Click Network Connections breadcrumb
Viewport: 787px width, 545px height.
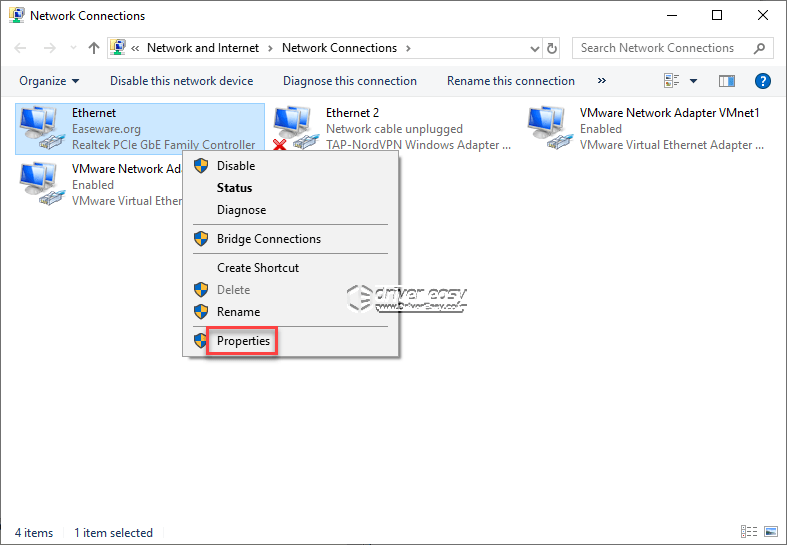coord(339,48)
